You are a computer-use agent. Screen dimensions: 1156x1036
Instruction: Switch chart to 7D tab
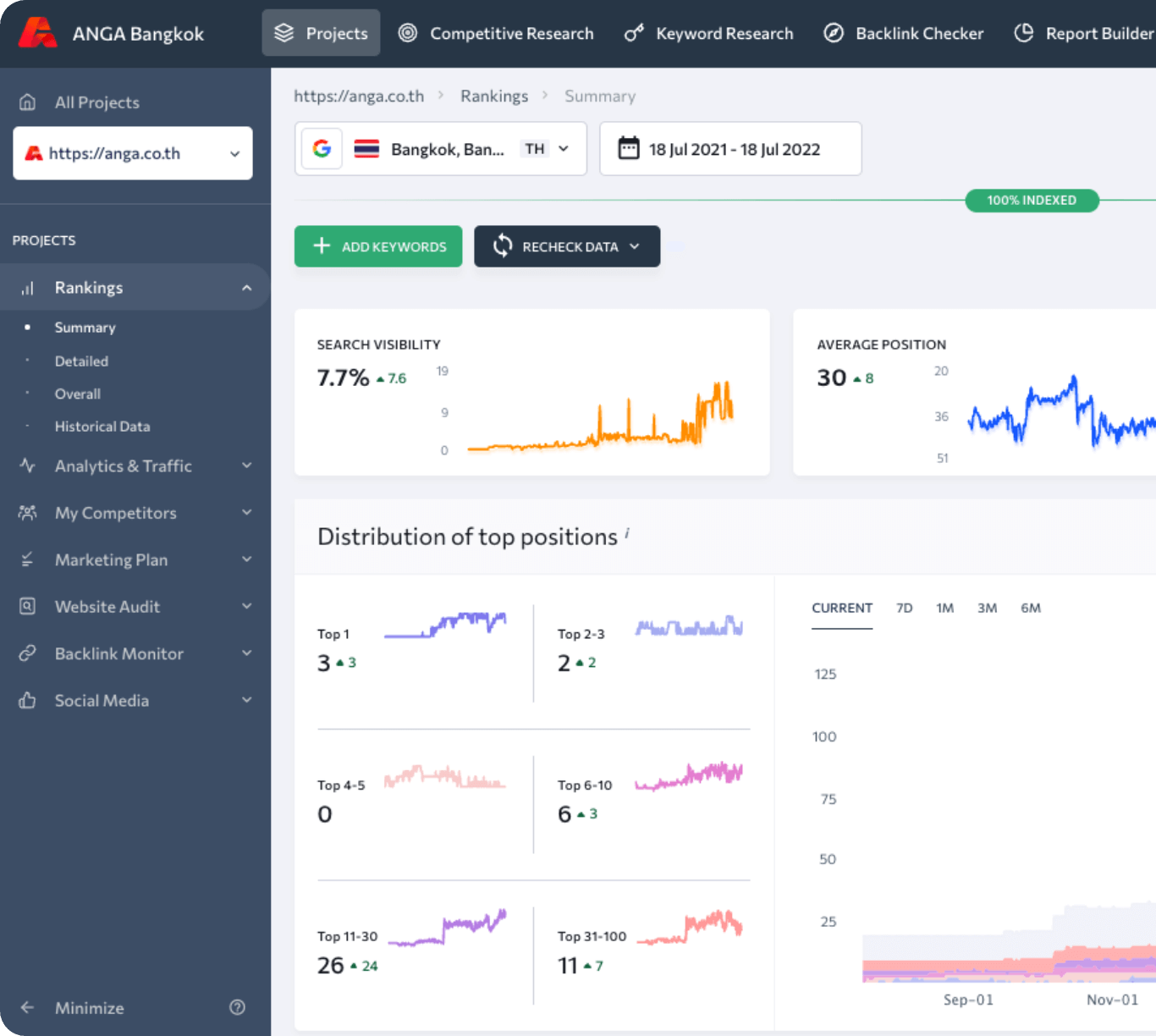(x=905, y=608)
